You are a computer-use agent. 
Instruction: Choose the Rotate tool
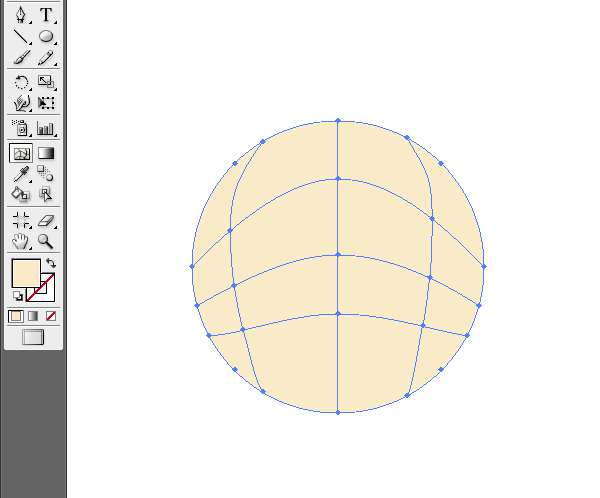click(21, 82)
